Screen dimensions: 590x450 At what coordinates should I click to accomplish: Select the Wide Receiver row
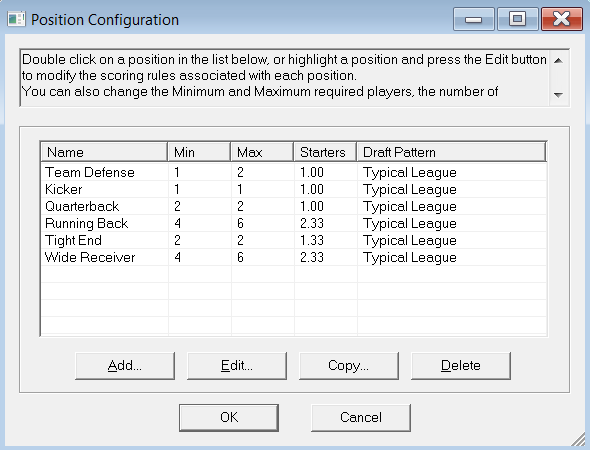click(293, 257)
